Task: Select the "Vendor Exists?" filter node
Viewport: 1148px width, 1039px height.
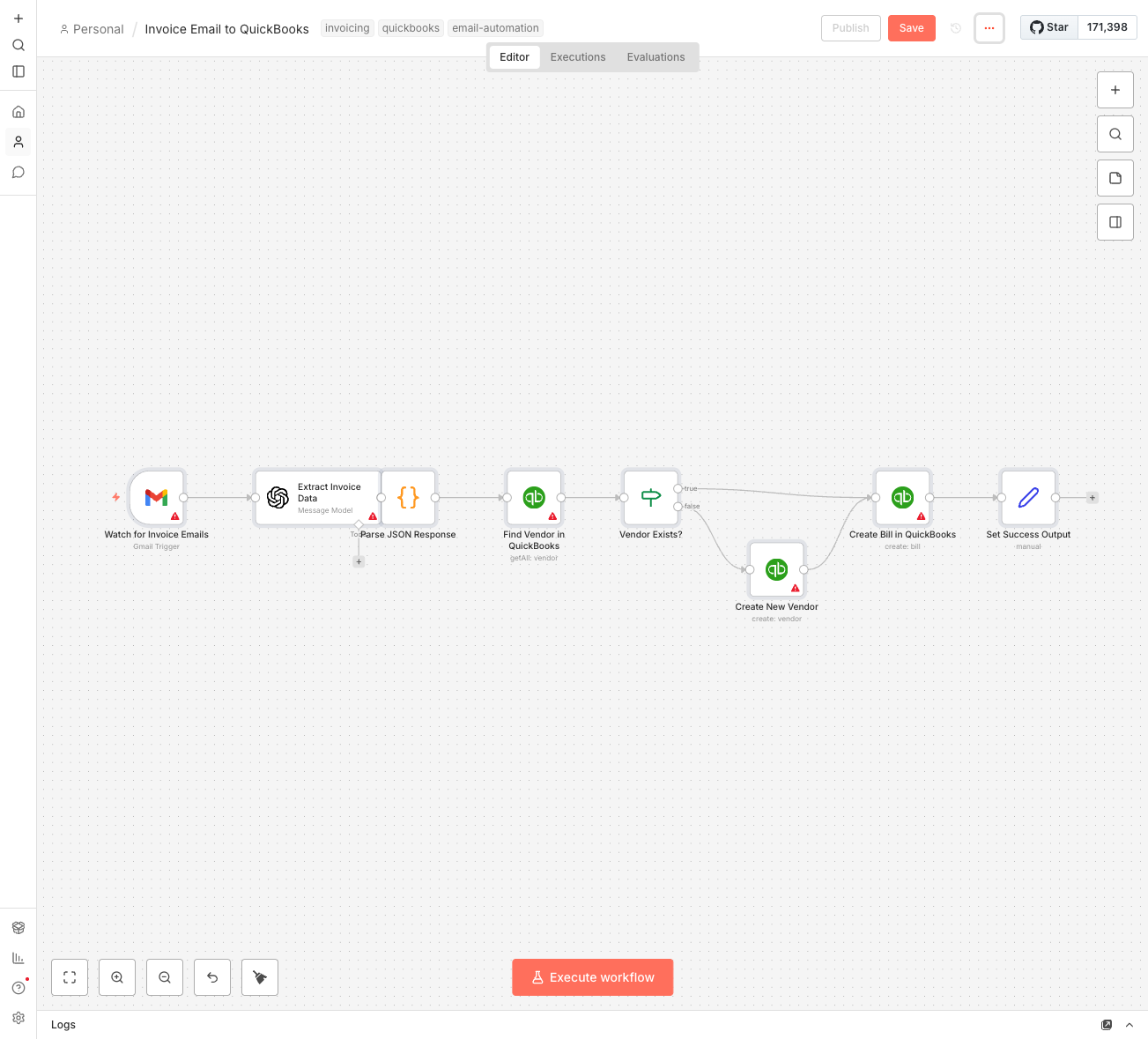Action: click(x=650, y=497)
